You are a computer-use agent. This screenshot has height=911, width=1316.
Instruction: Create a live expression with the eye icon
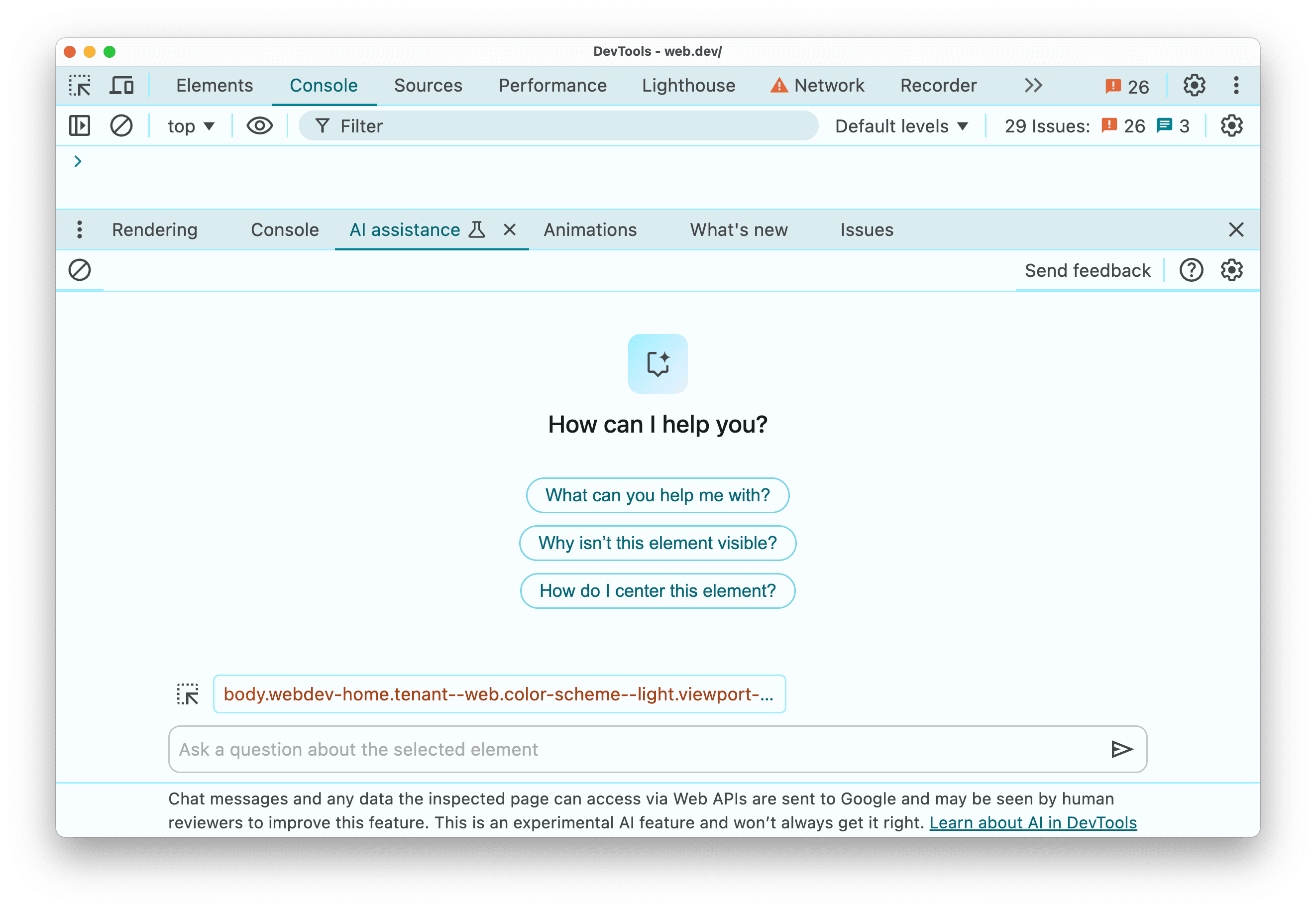click(x=260, y=125)
